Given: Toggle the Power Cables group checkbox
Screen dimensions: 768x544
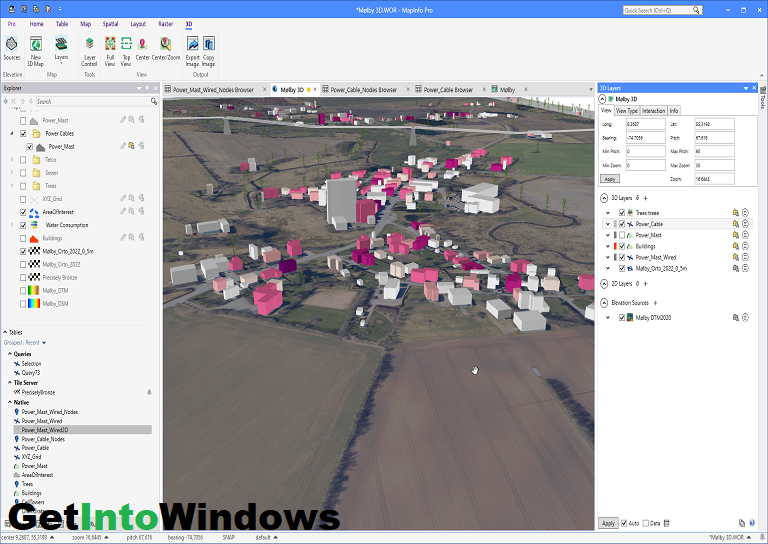Looking at the screenshot, I should click(23, 133).
